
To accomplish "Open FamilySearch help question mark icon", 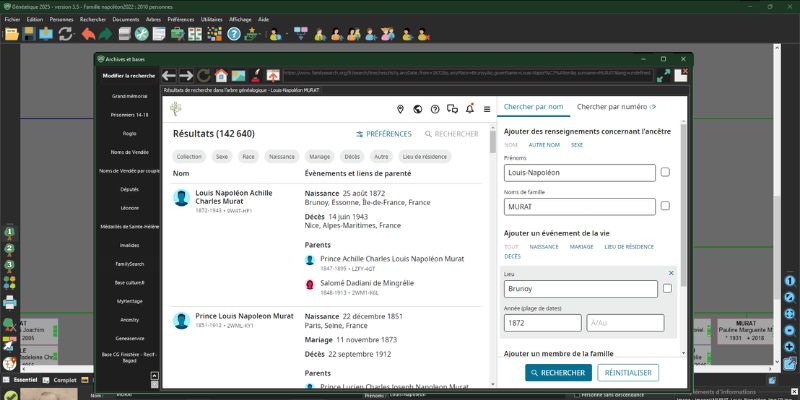I will pyautogui.click(x=435, y=109).
